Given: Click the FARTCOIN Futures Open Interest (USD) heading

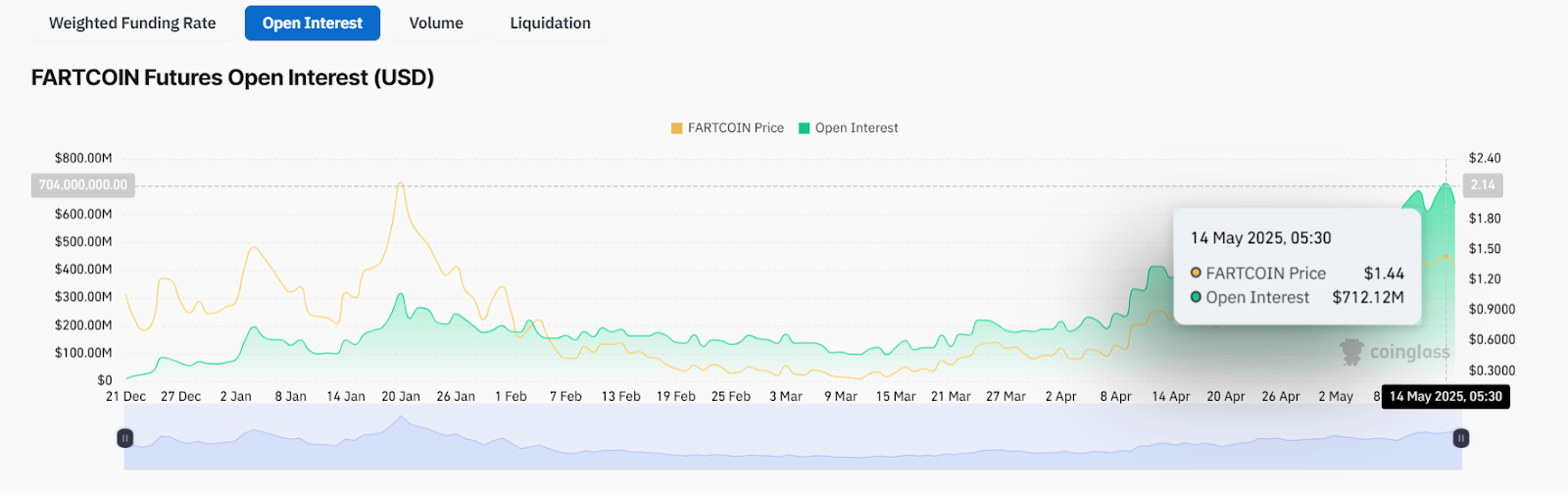Looking at the screenshot, I should [x=232, y=77].
